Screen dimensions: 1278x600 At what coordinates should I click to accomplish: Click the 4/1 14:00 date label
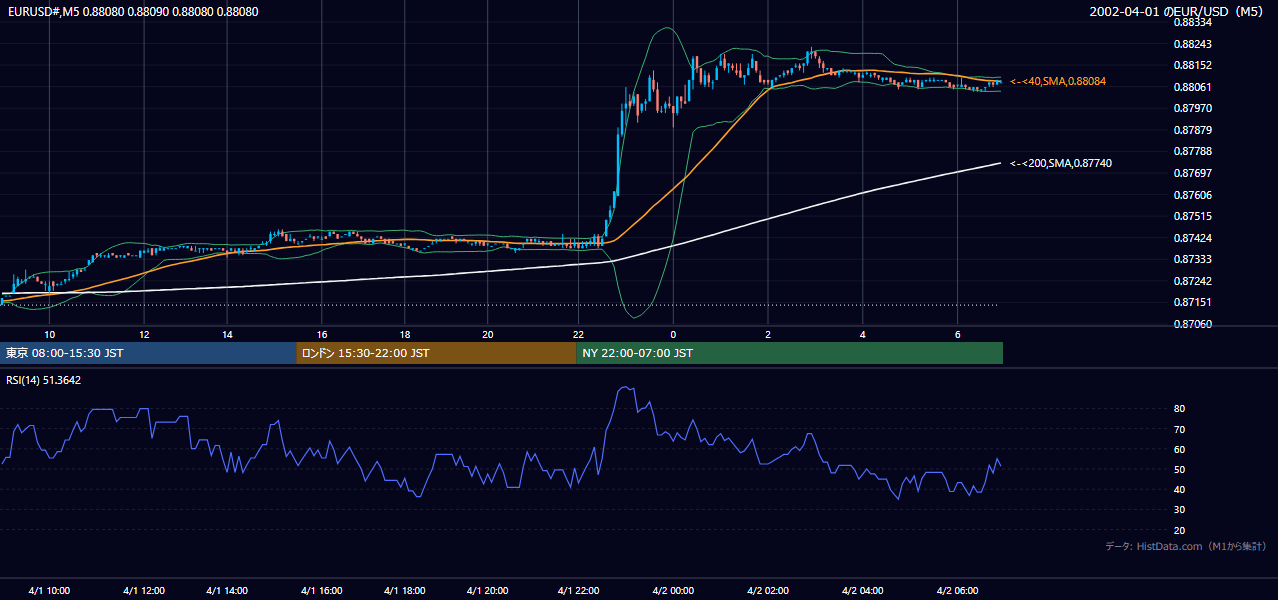[227, 591]
